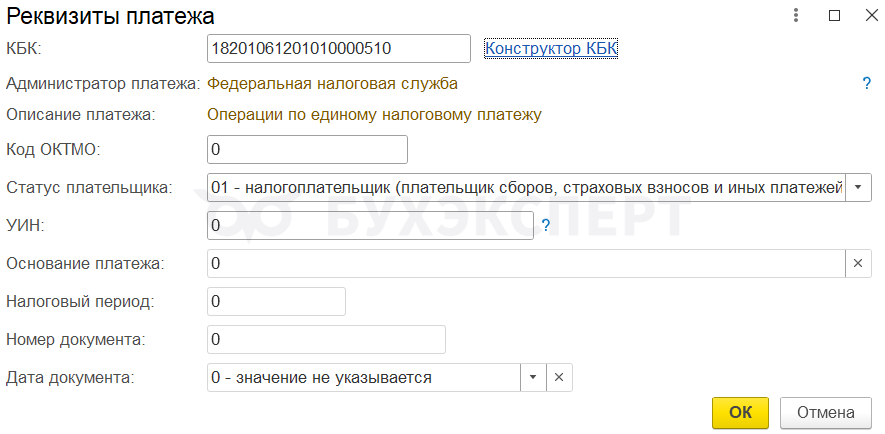Select the Налоговый период field

coord(275,301)
